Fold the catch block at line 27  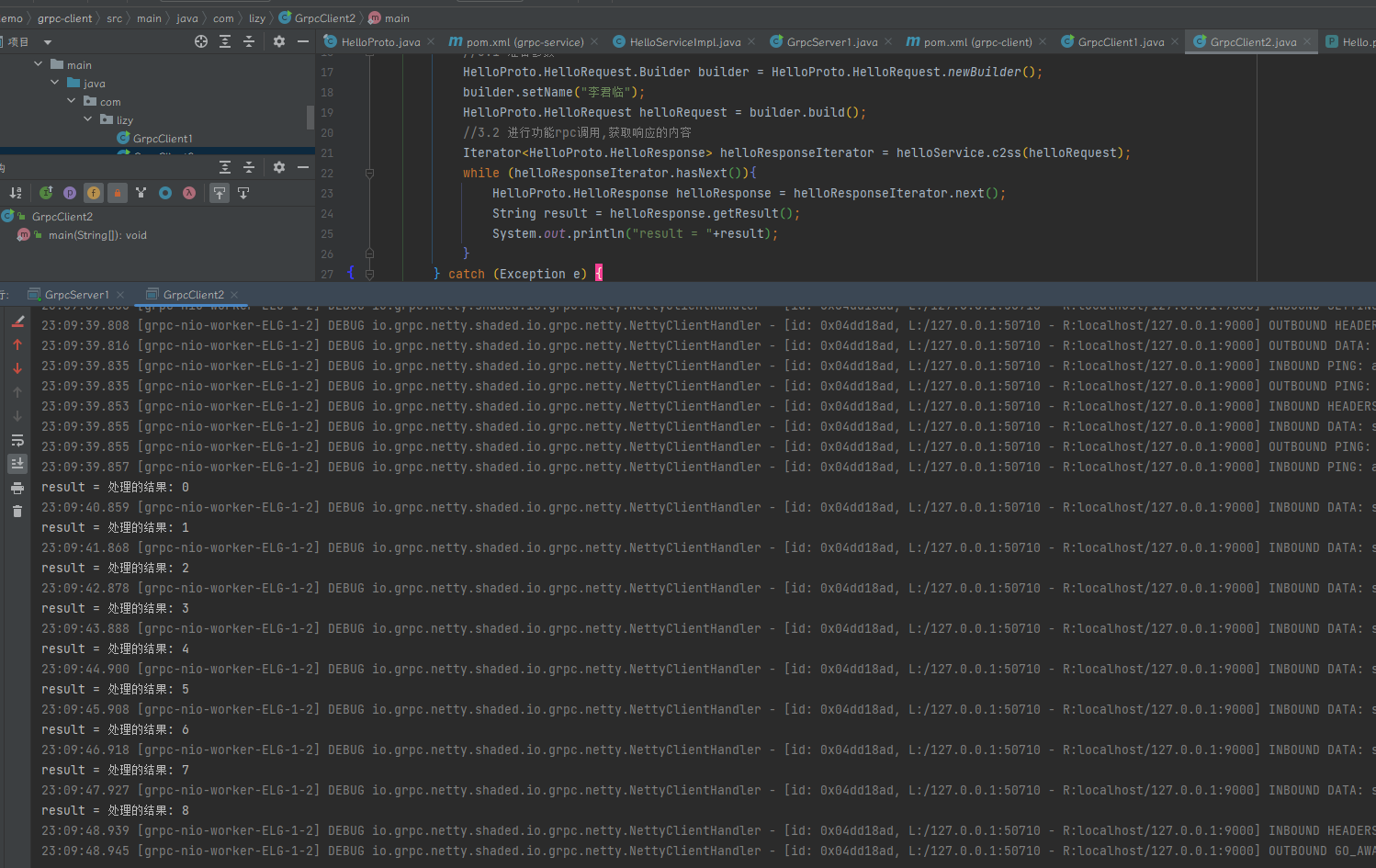[369, 274]
